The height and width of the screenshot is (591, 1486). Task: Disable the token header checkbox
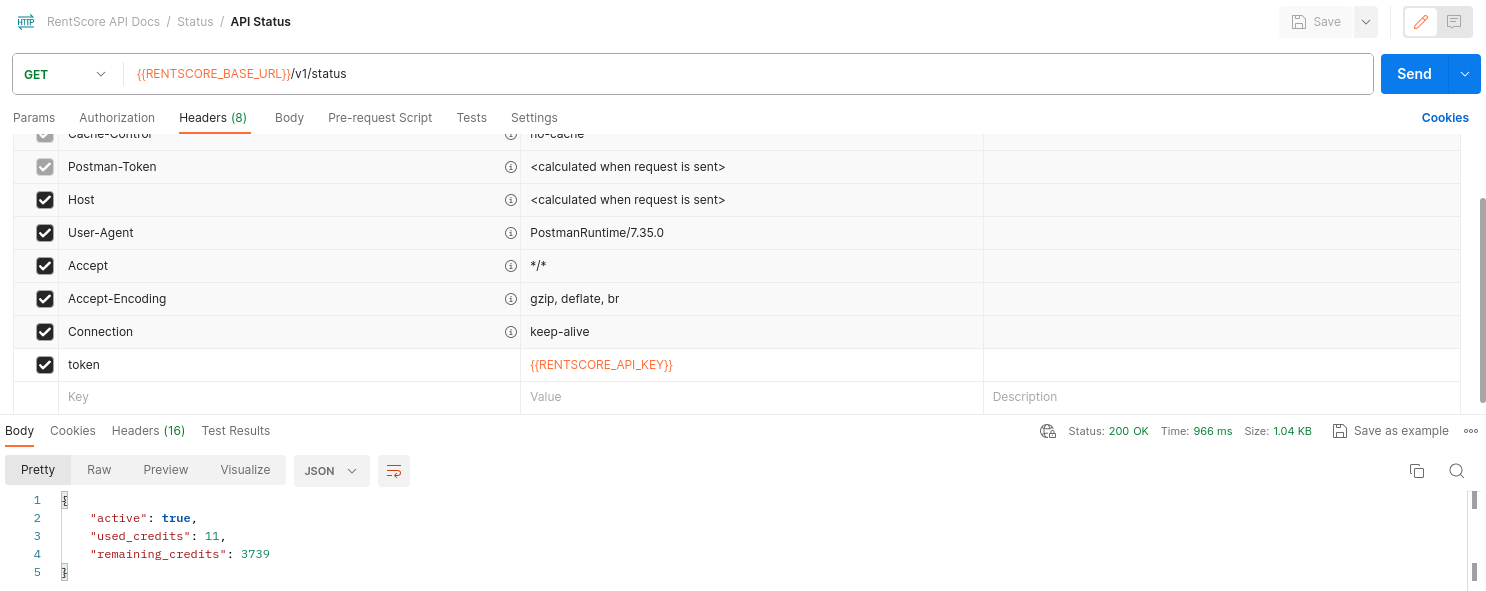(x=45, y=365)
